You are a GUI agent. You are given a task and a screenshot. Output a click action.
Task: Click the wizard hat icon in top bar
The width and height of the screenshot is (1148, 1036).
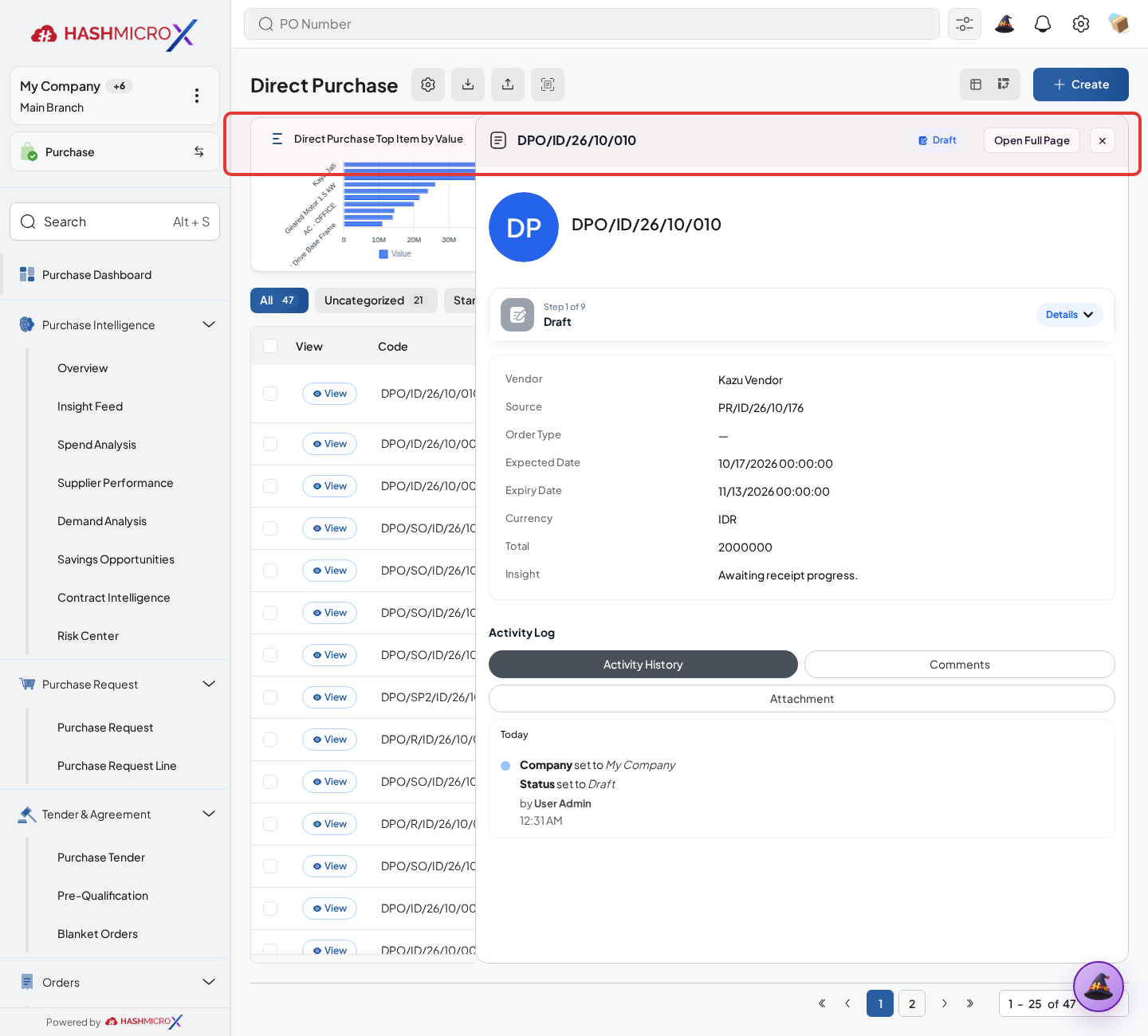coord(1005,24)
